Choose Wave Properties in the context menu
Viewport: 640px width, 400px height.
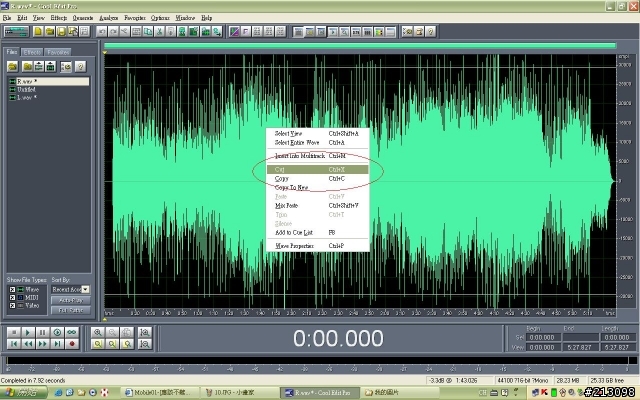coord(318,246)
